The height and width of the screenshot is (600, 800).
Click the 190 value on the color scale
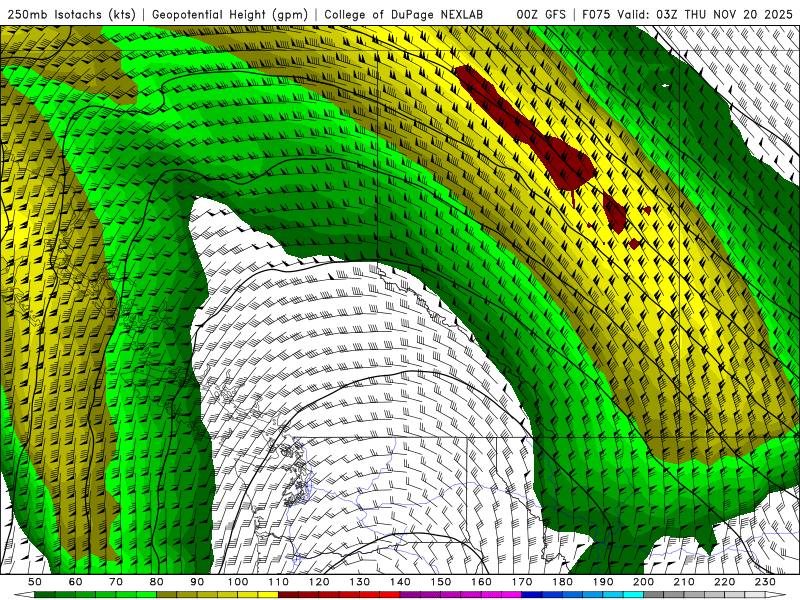coord(603,582)
